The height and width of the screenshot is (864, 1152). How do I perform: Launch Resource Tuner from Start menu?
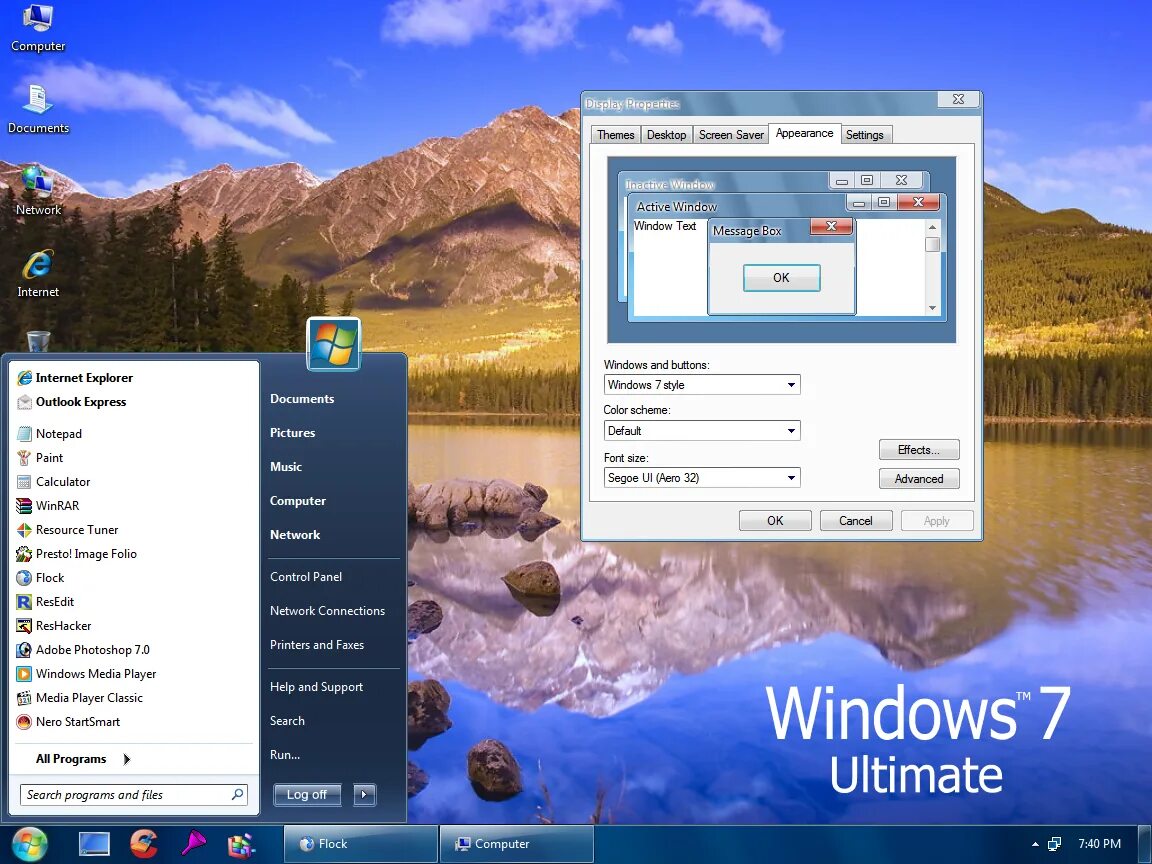point(68,530)
